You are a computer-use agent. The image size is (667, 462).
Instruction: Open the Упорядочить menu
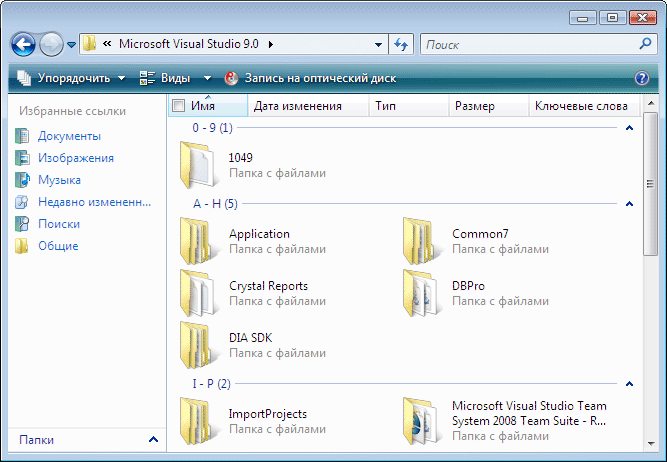click(71, 78)
